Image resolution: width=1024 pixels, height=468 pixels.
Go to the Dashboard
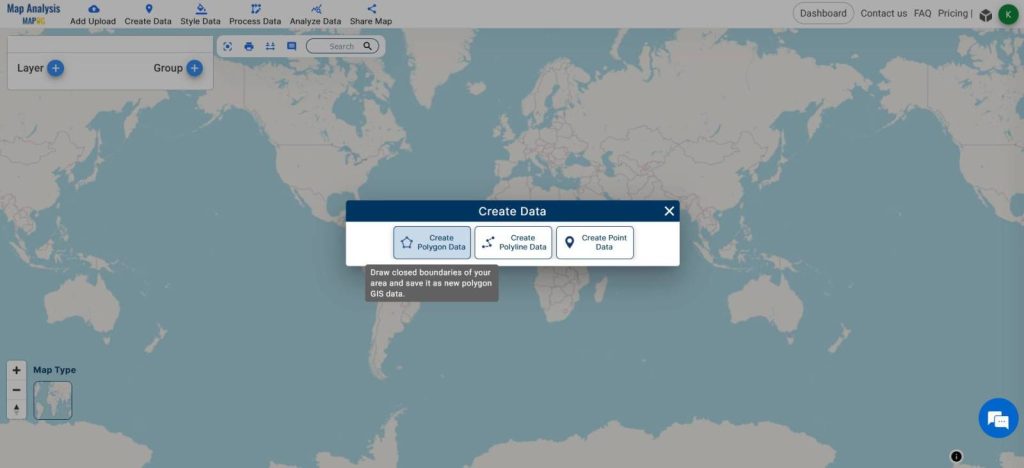[823, 13]
